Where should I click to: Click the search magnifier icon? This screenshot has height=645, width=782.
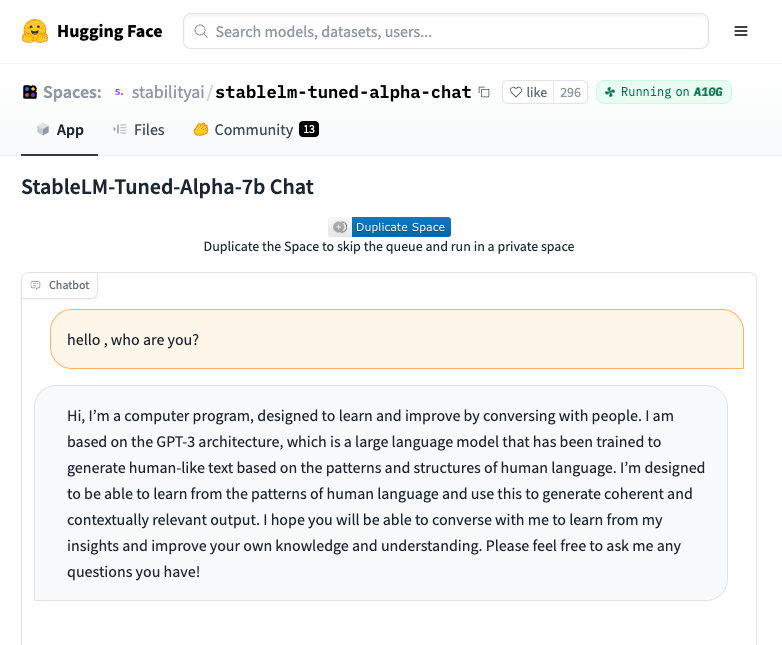pos(200,31)
